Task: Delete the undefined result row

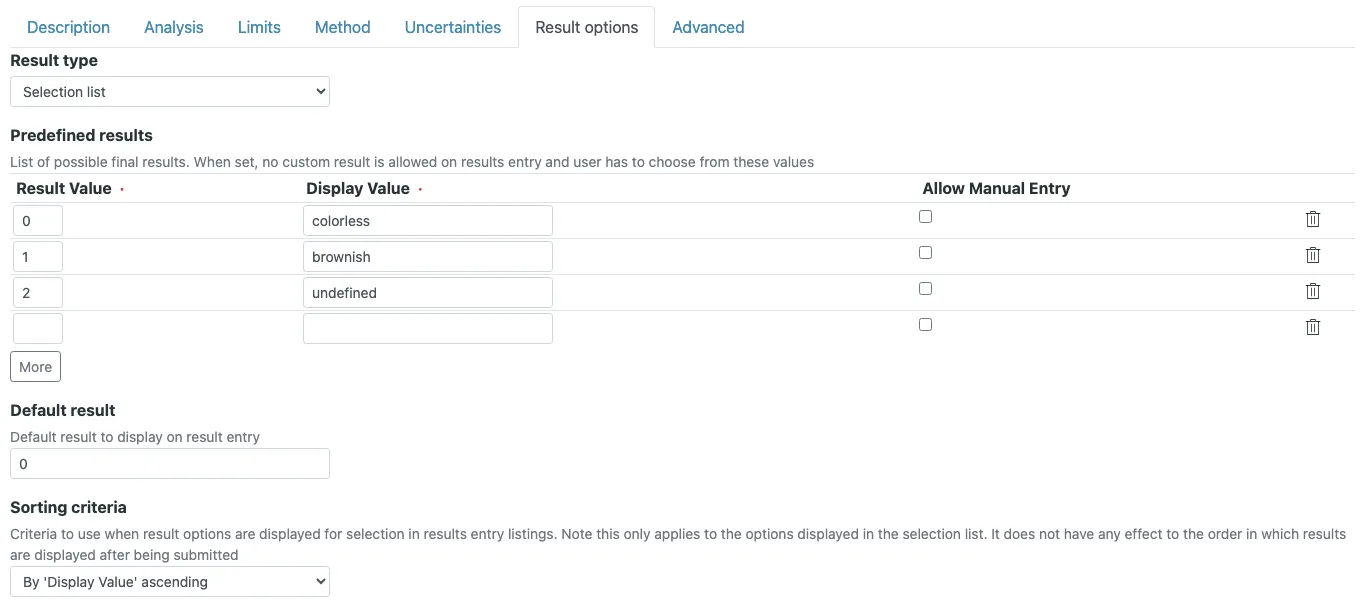Action: pos(1313,291)
